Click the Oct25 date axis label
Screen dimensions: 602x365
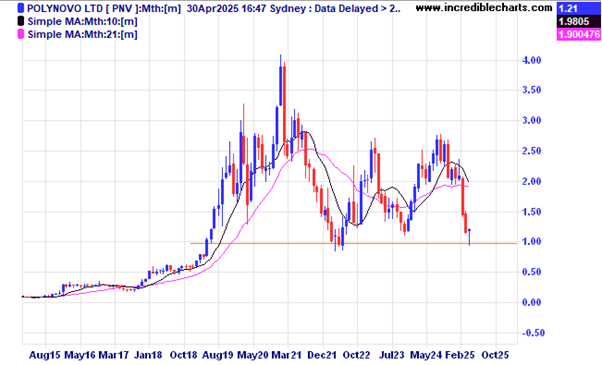coord(495,355)
